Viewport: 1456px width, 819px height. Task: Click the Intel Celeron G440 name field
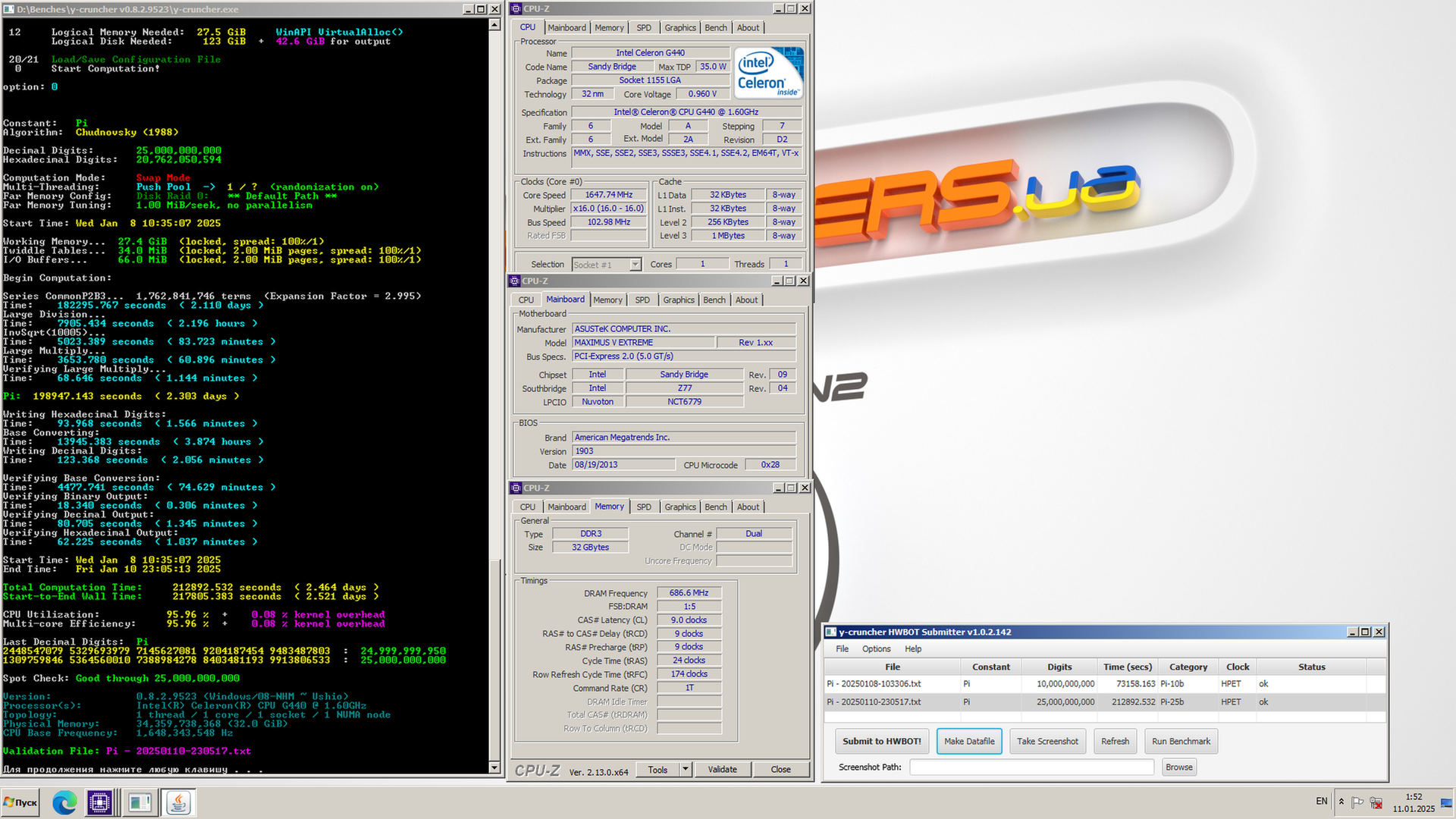pyautogui.click(x=650, y=53)
